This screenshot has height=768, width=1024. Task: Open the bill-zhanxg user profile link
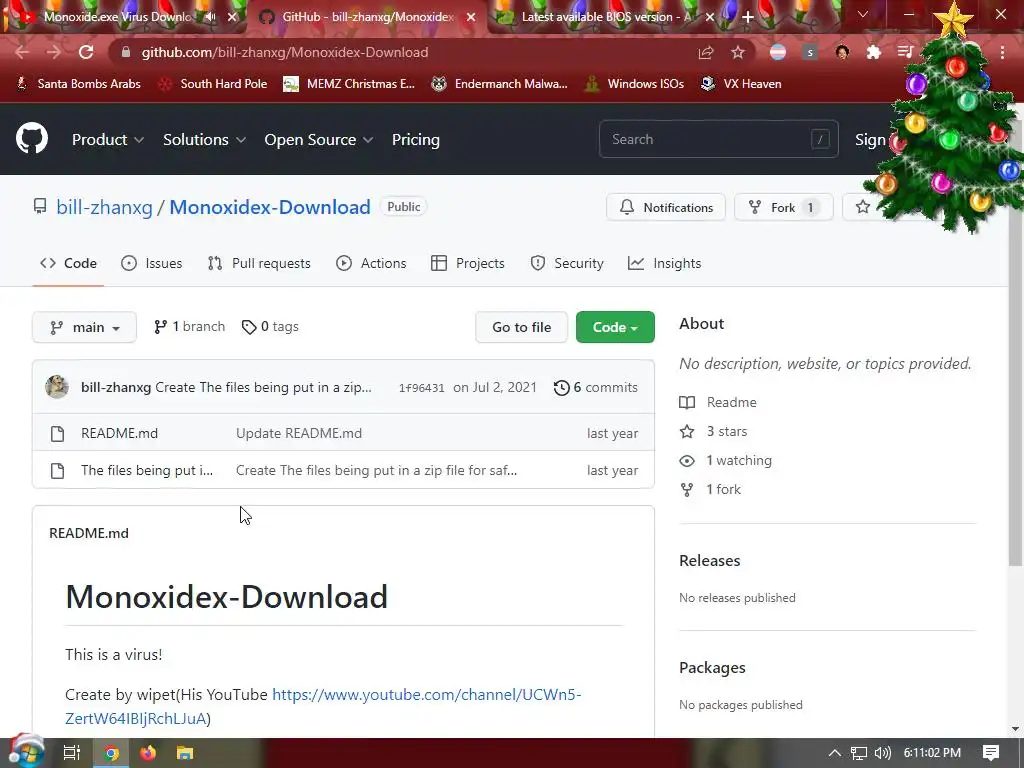click(104, 207)
